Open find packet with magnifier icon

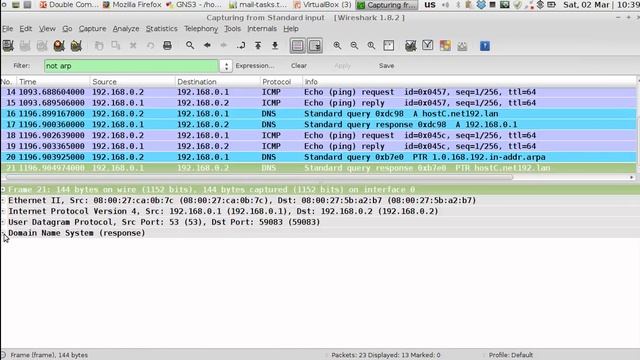click(x=190, y=46)
